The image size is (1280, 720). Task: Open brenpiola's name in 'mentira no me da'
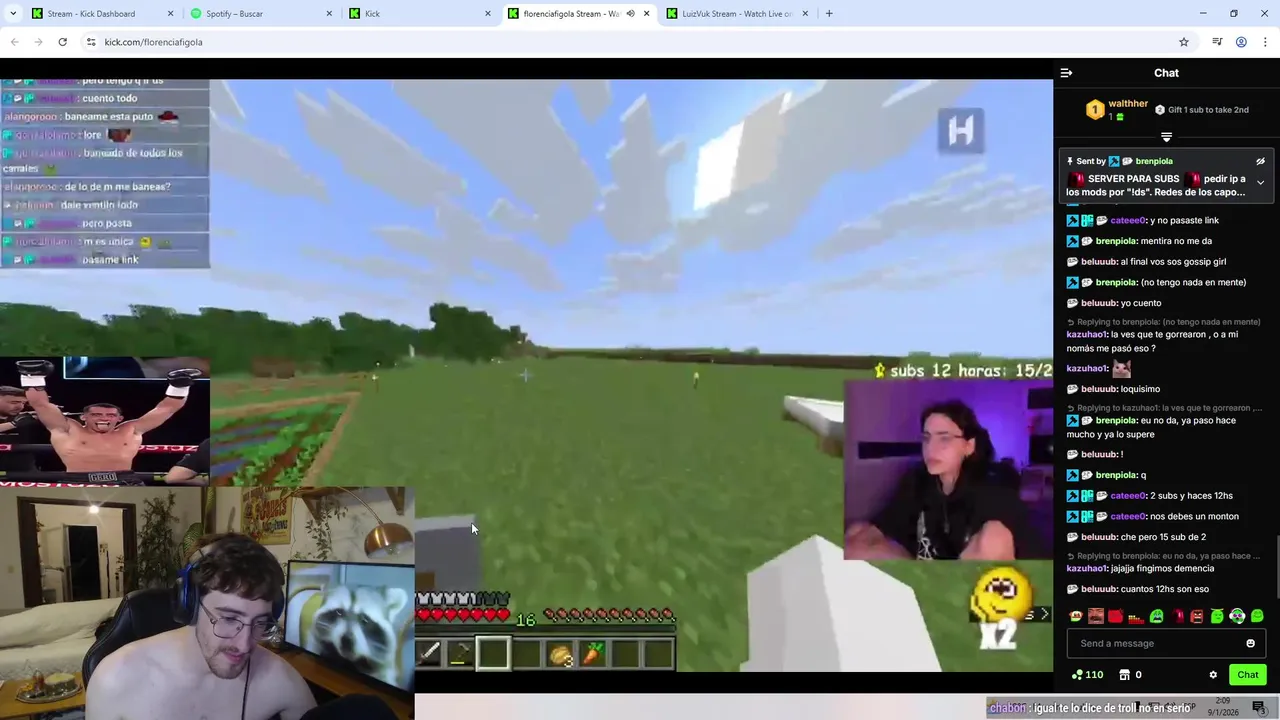pos(1116,241)
